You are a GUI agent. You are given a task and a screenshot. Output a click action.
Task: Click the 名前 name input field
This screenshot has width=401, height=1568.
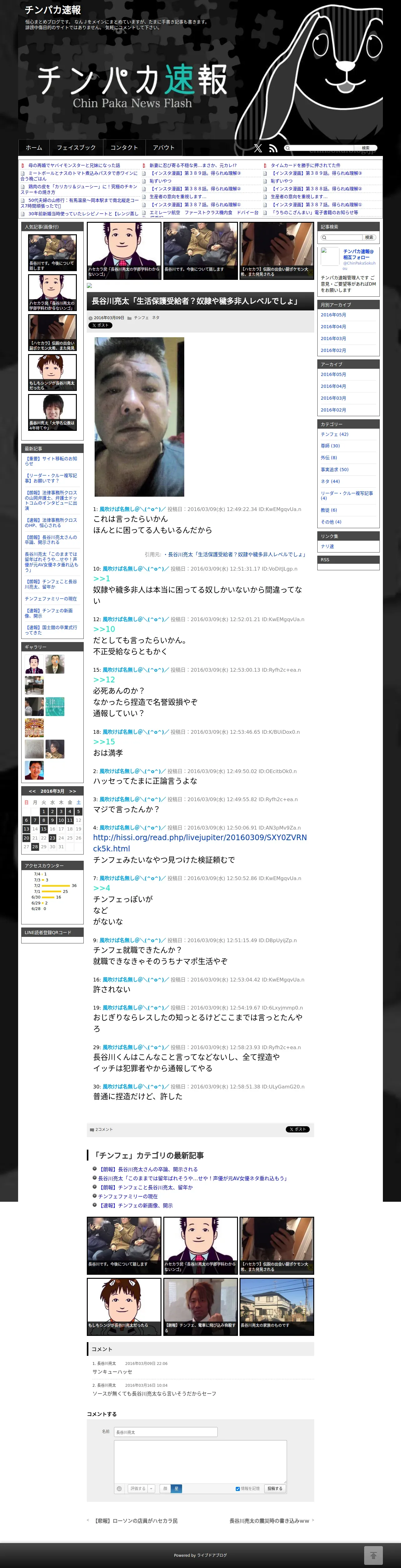point(166,1432)
